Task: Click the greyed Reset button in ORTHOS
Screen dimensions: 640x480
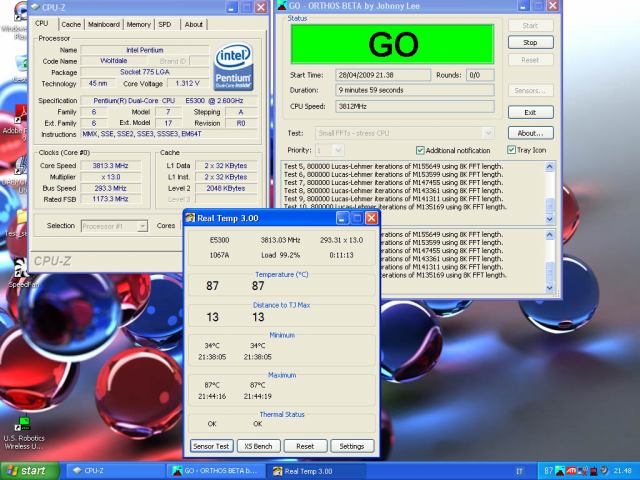Action: [x=531, y=60]
